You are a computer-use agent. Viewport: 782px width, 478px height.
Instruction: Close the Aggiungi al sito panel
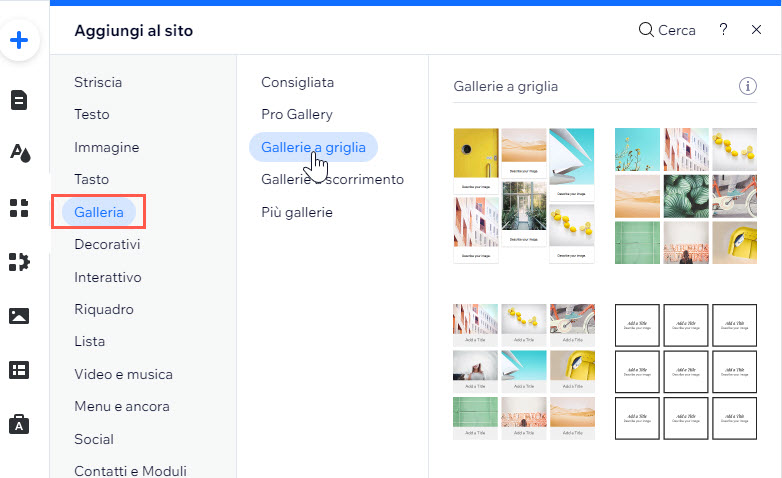(x=756, y=30)
